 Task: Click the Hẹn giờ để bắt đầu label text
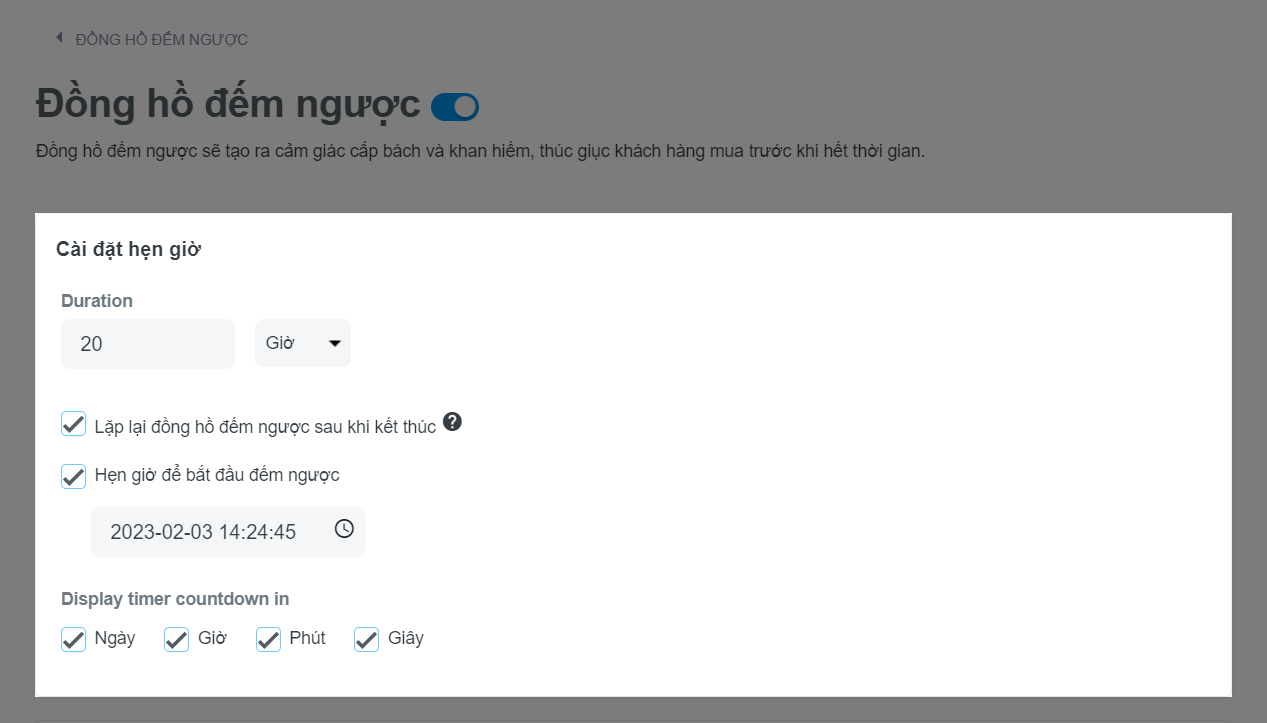click(217, 475)
